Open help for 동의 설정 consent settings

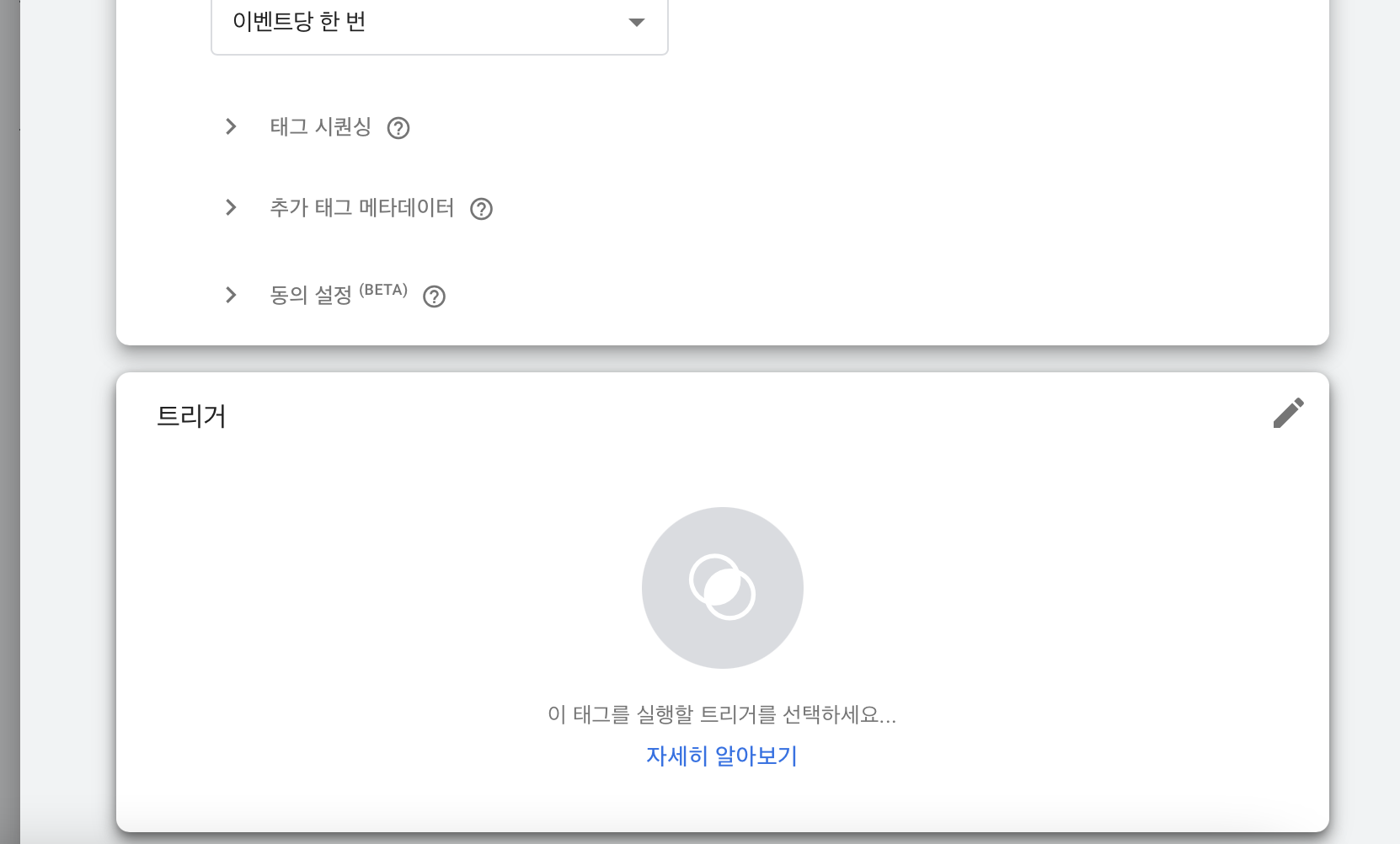(x=434, y=296)
